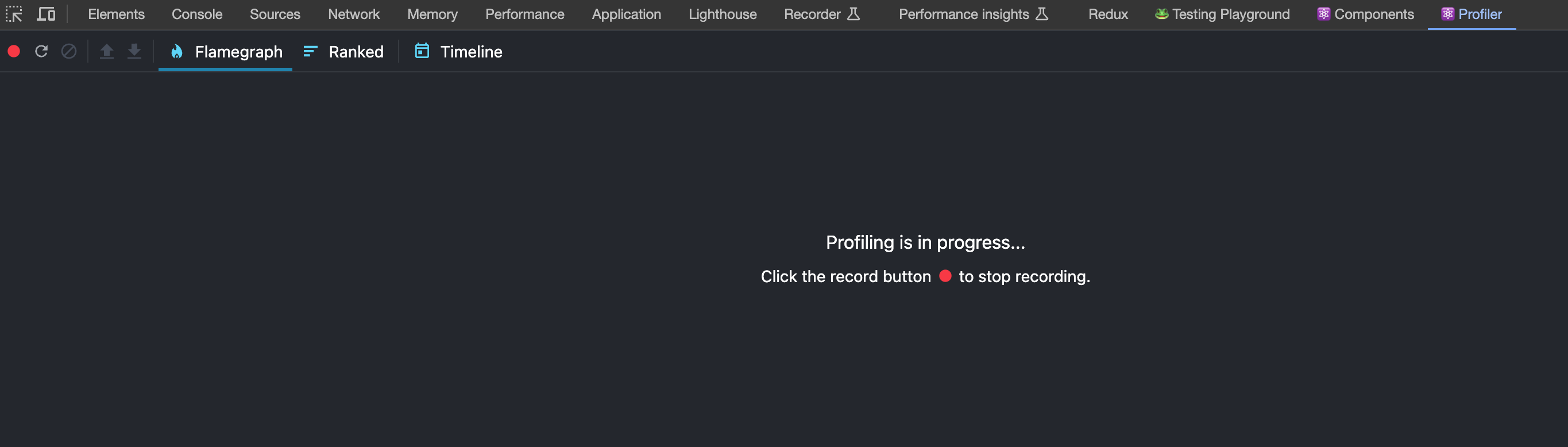Open the Timeline view
Screen dimensions: 1568x447
click(472, 52)
